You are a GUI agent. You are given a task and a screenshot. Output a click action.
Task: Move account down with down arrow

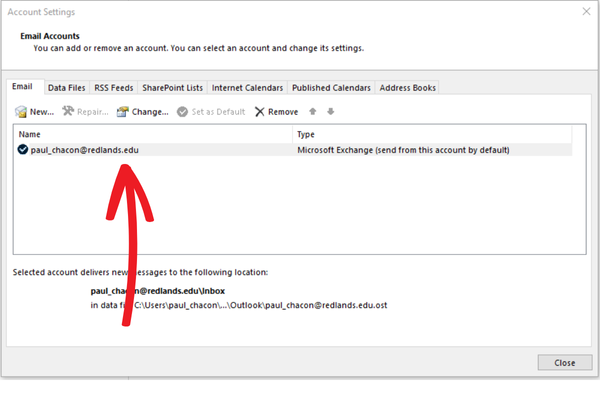[x=329, y=112]
